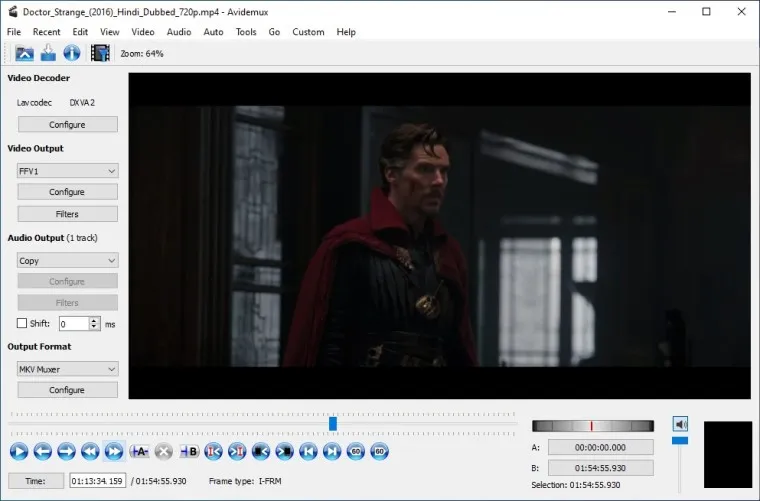The width and height of the screenshot is (760, 501).
Task: Go to the last frame
Action: (x=332, y=452)
